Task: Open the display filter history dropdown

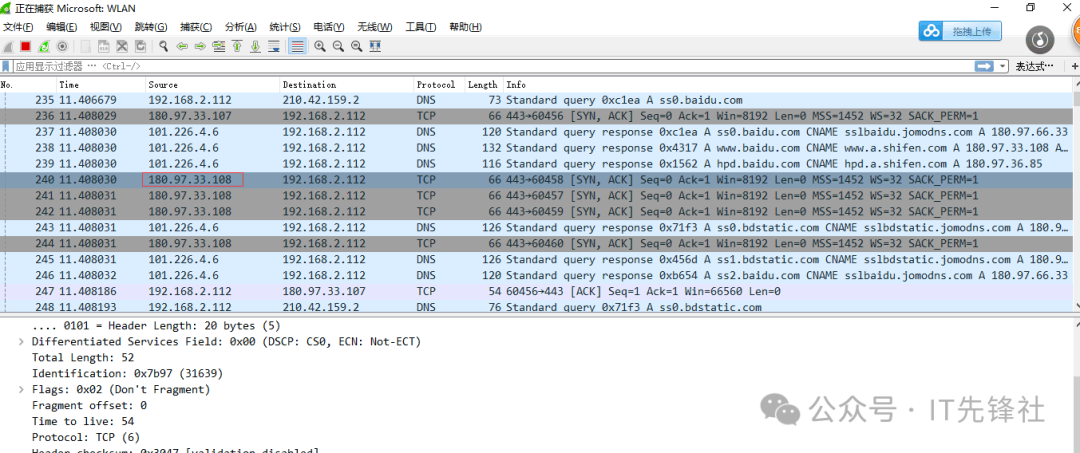Action: (x=1003, y=66)
